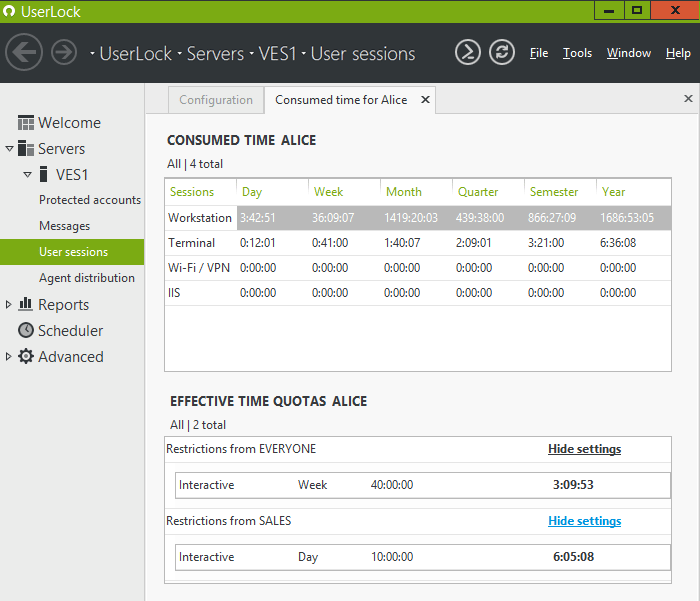Click the refresh icon in header
This screenshot has width=700, height=601.
(502, 52)
